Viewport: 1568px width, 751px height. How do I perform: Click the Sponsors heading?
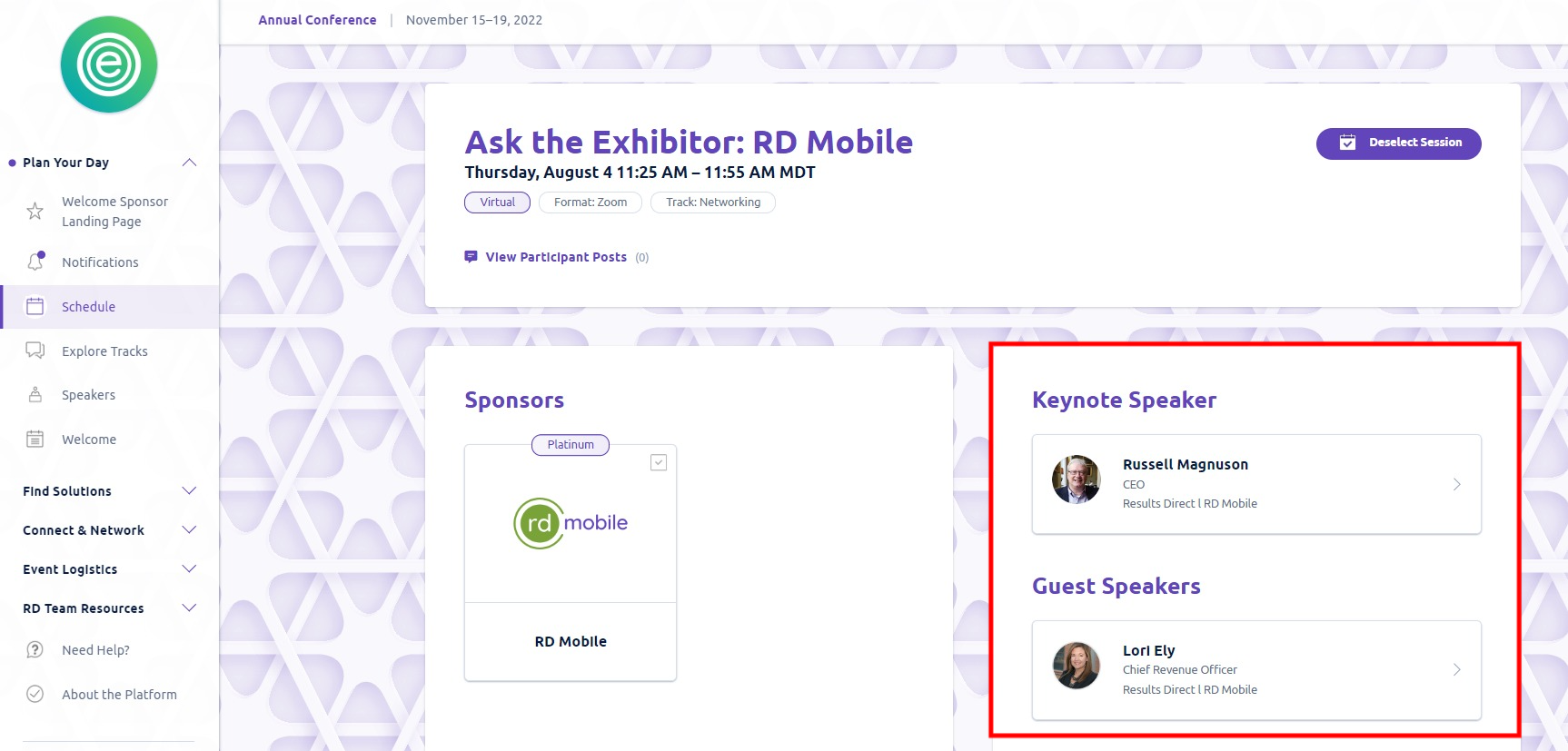click(x=514, y=400)
